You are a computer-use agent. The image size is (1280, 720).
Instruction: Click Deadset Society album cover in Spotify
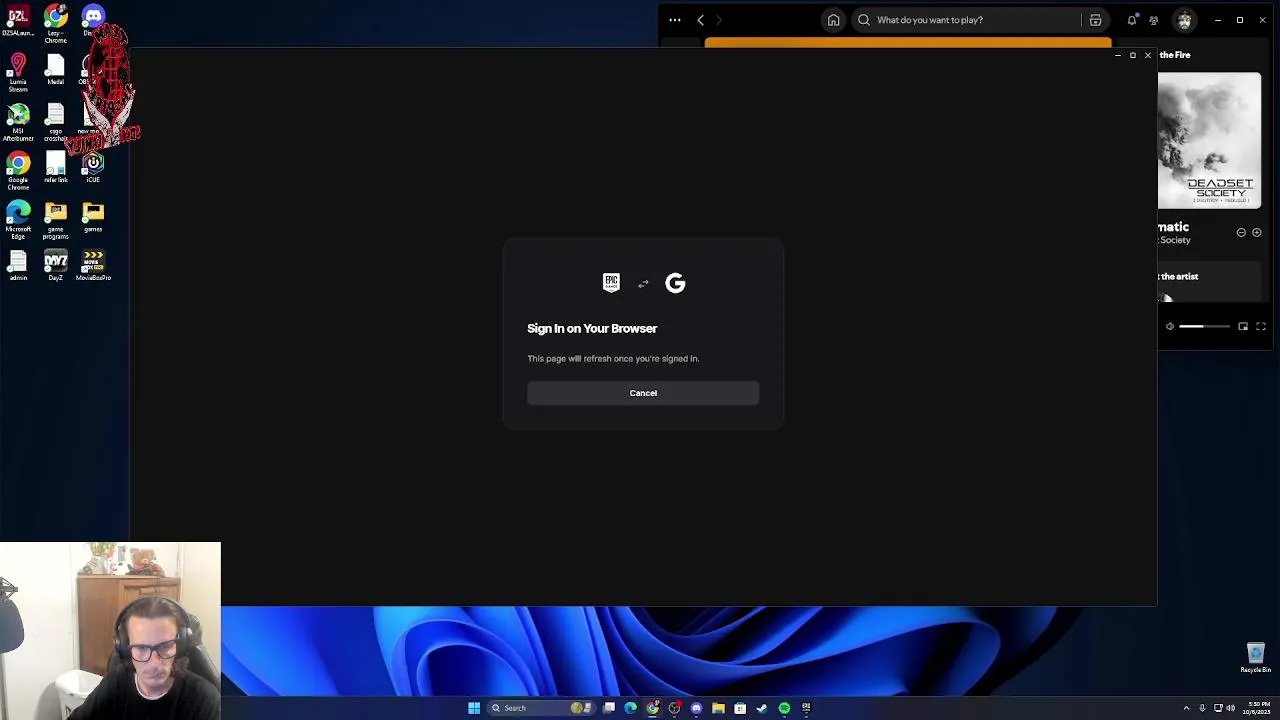[x=1210, y=140]
